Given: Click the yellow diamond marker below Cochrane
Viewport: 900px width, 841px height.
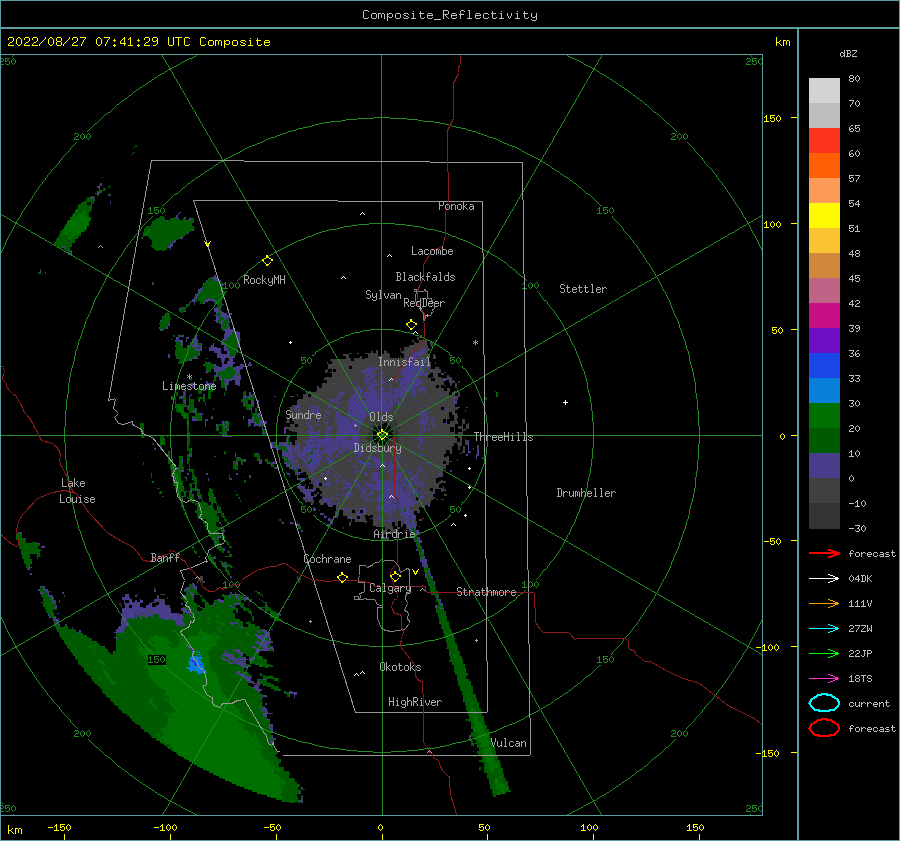Looking at the screenshot, I should point(342,578).
